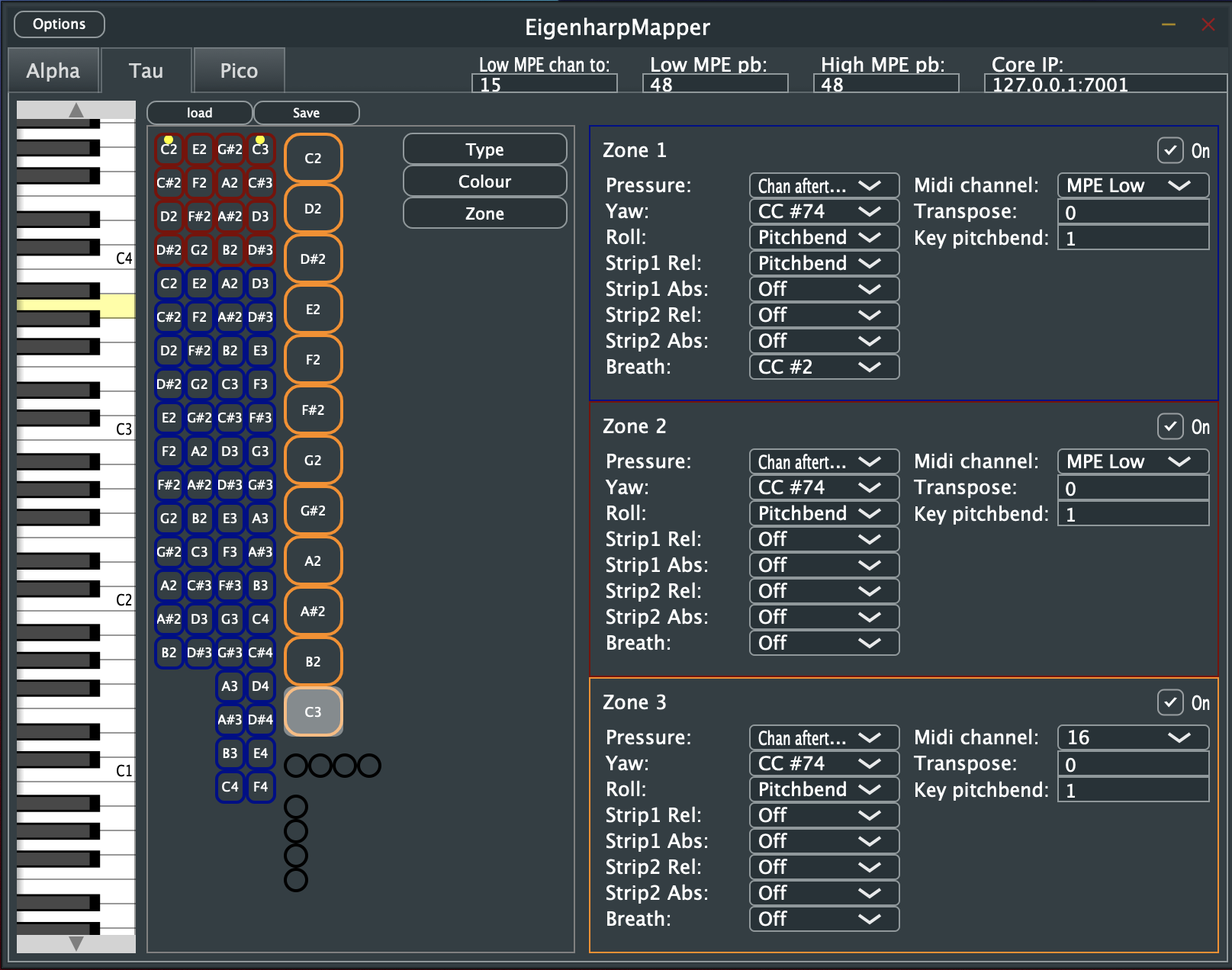Image resolution: width=1232 pixels, height=970 pixels.
Task: Click the small C2 key with yellow dot
Action: pyautogui.click(x=169, y=149)
